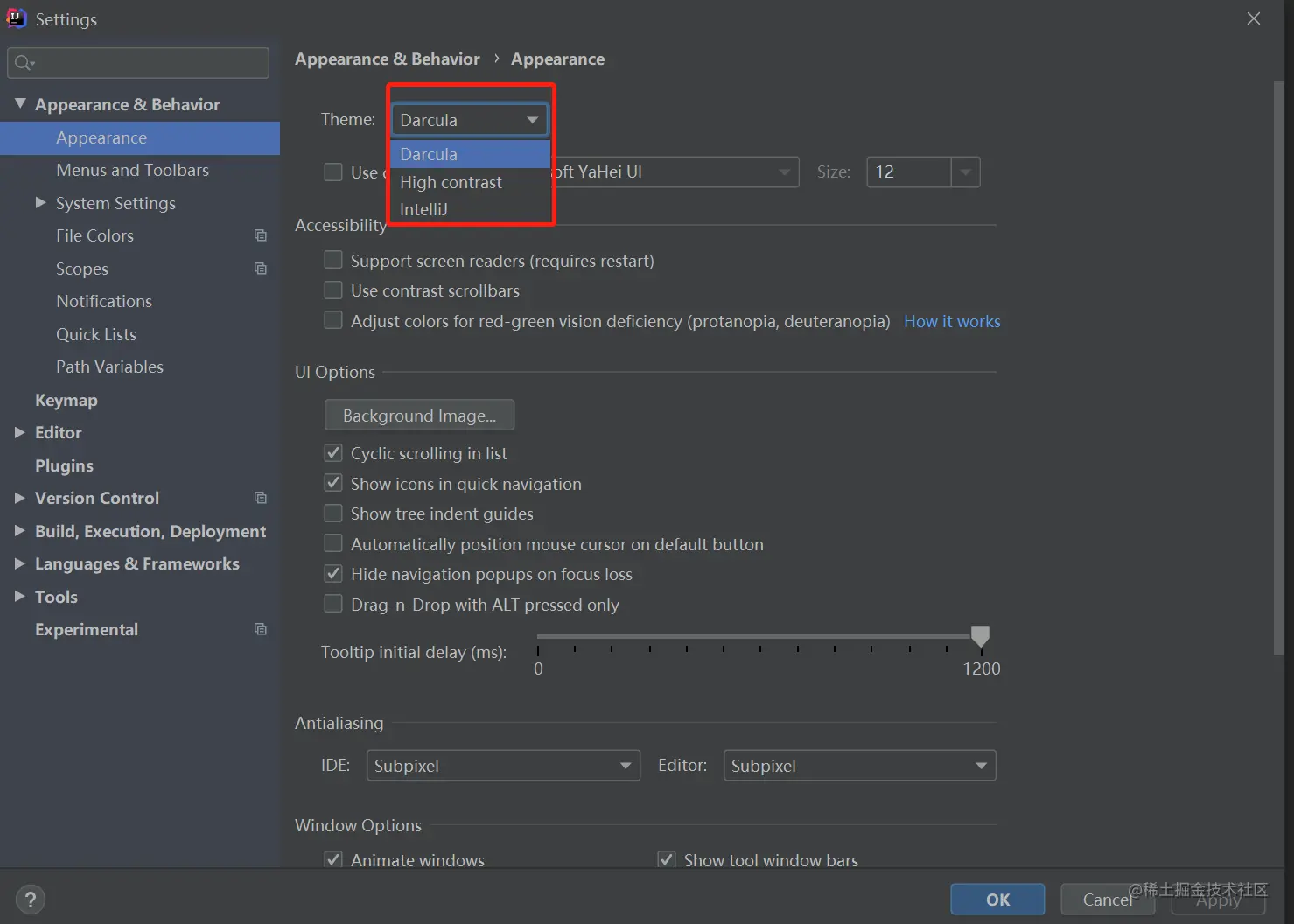Open the help question mark button
This screenshot has width=1294, height=924.
31,899
